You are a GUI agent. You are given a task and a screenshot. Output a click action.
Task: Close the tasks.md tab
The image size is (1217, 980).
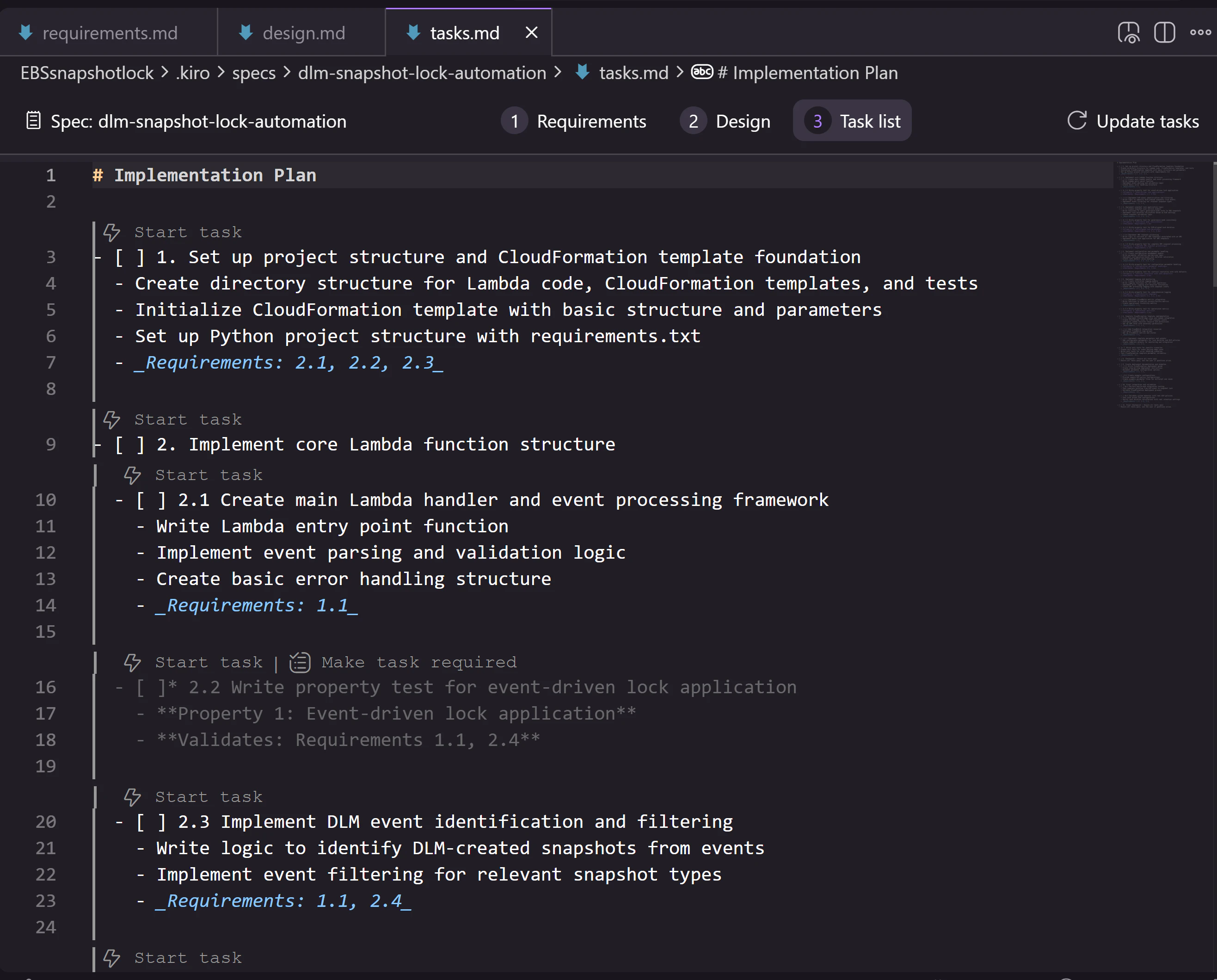[531, 33]
